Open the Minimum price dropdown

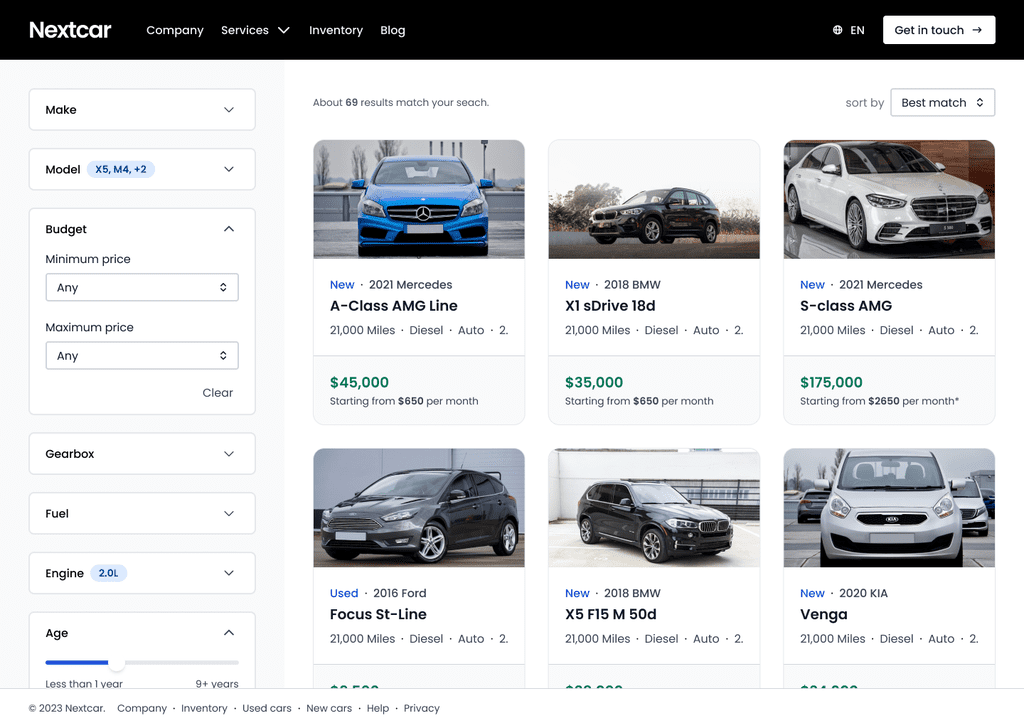(x=142, y=287)
